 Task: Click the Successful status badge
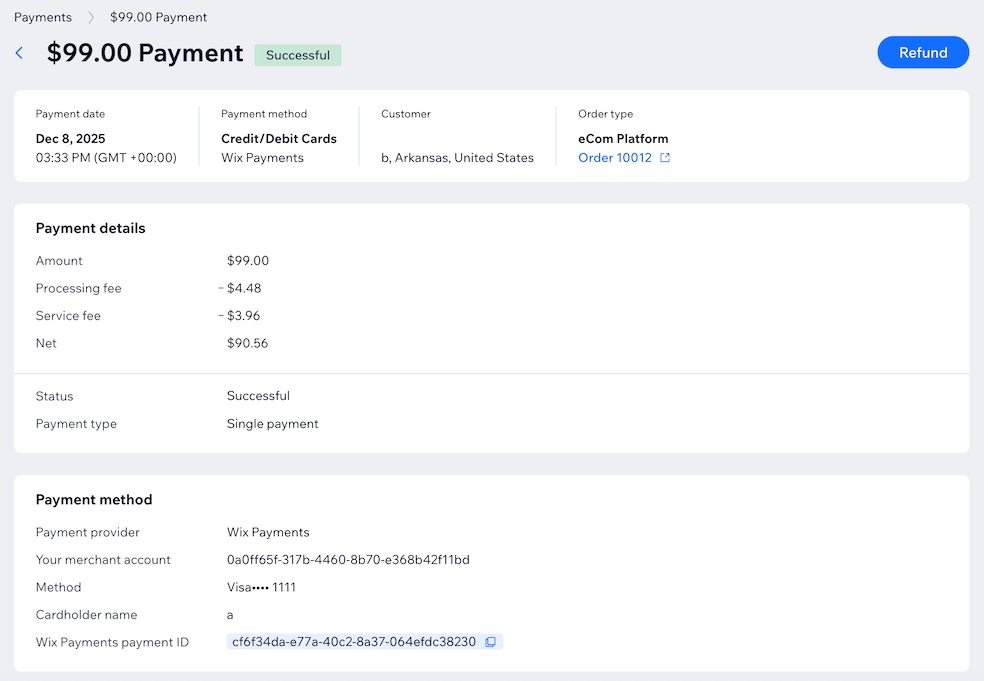tap(298, 56)
